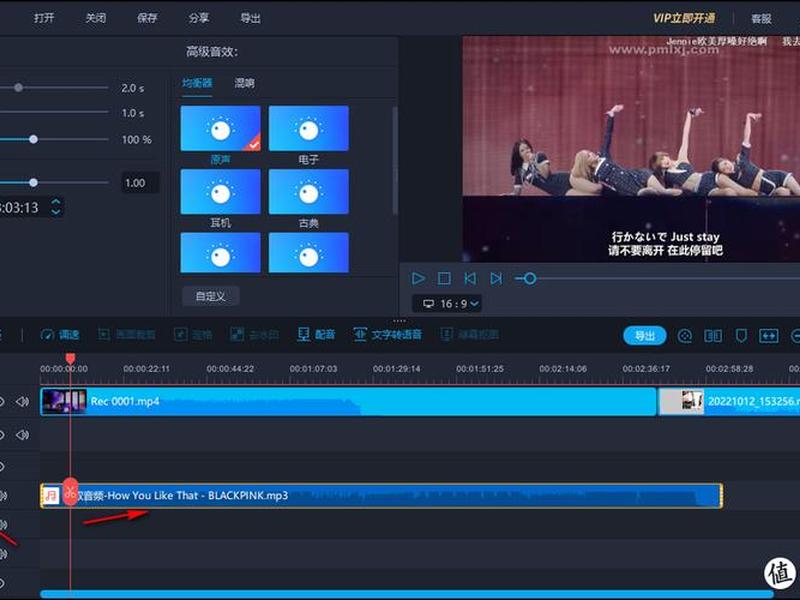Open the 16:9 aspect ratio dropdown
The height and width of the screenshot is (600, 800).
(x=447, y=304)
